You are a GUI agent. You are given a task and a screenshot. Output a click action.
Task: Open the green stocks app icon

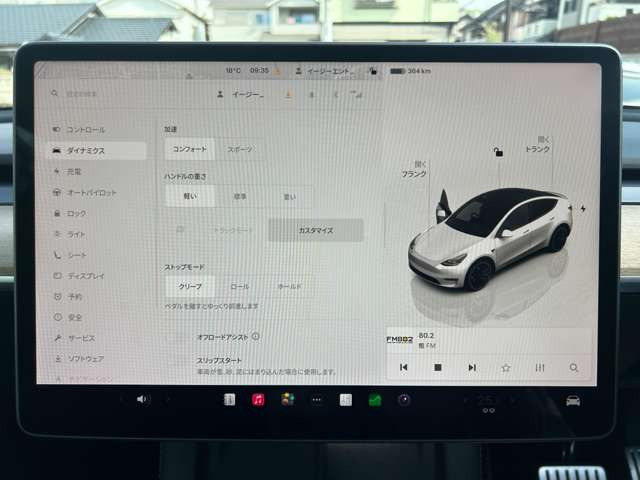(375, 400)
